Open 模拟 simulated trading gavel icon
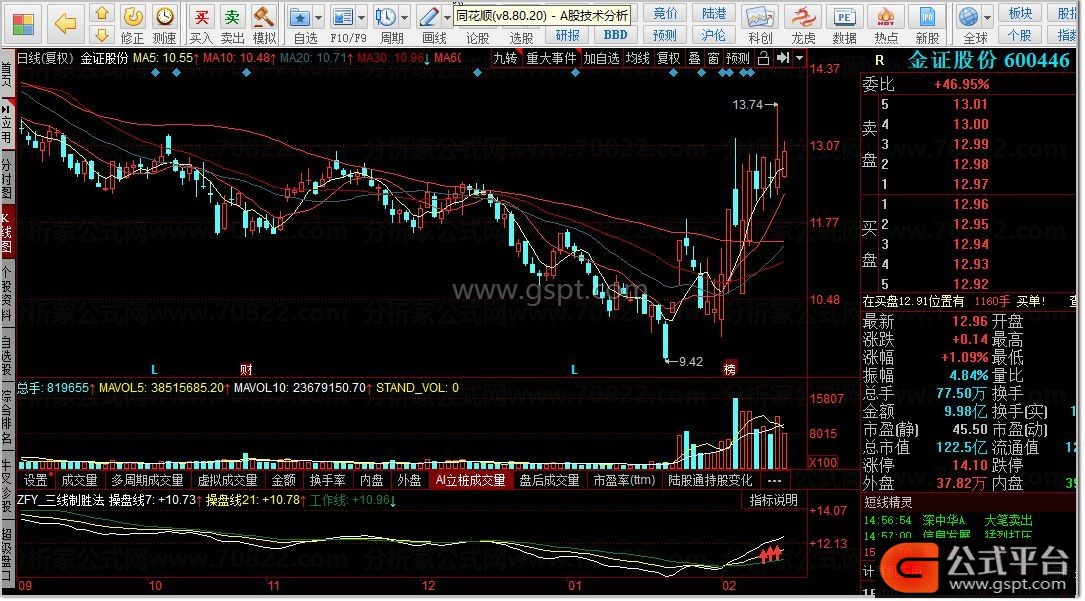 [x=264, y=17]
